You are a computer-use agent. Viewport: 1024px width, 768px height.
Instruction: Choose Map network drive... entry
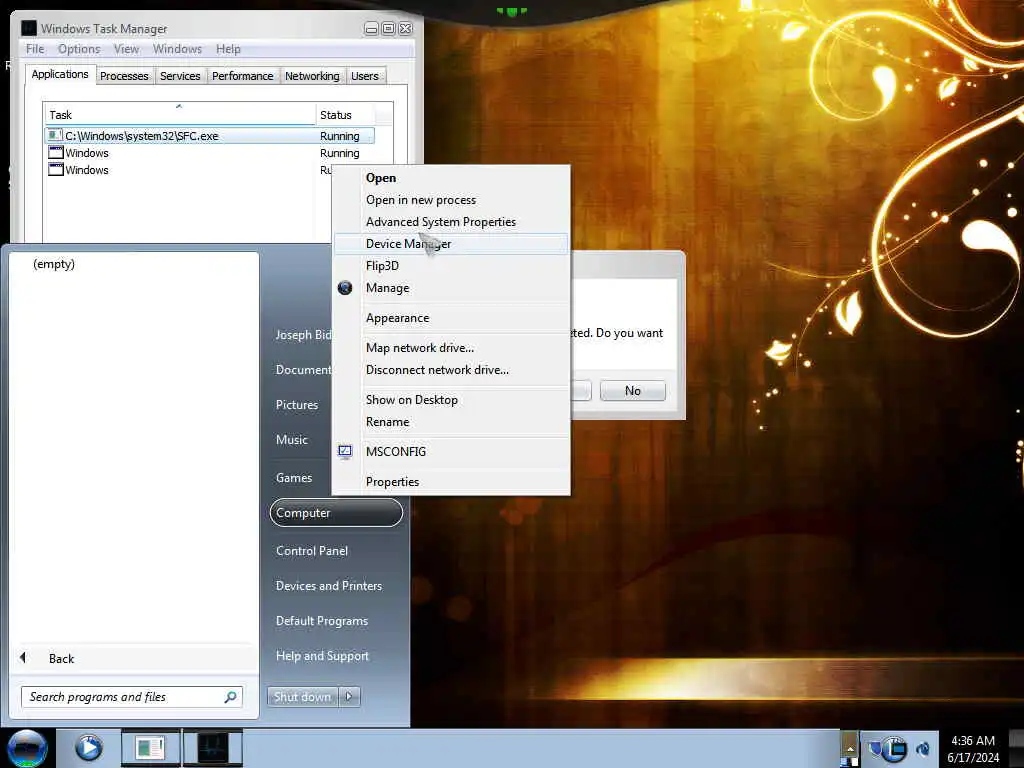click(x=451, y=347)
